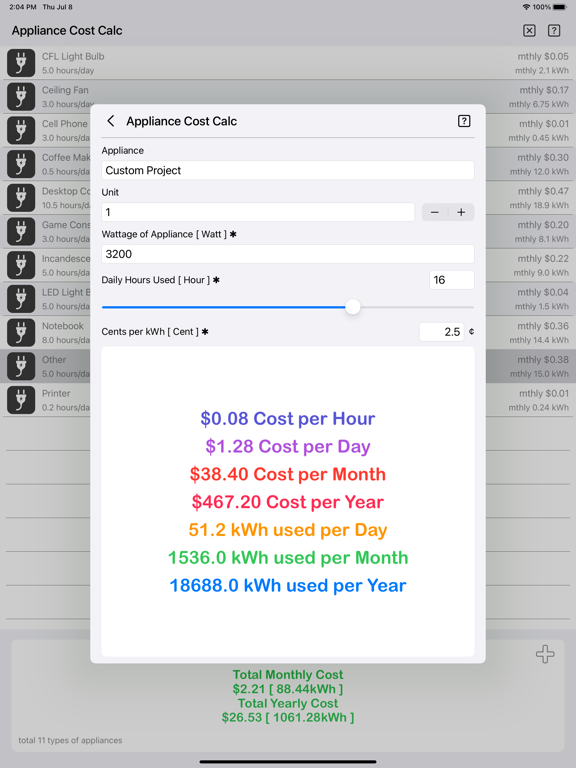This screenshot has height=768, width=576.
Task: Tap 51.2 kWh used per Day
Action: [x=288, y=530]
